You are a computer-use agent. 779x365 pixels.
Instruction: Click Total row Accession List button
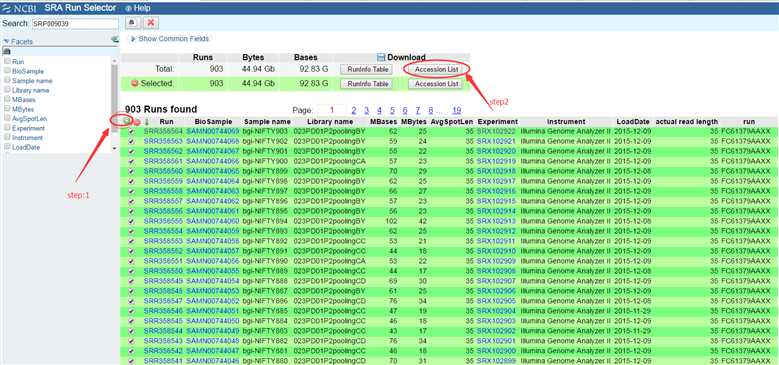[436, 70]
